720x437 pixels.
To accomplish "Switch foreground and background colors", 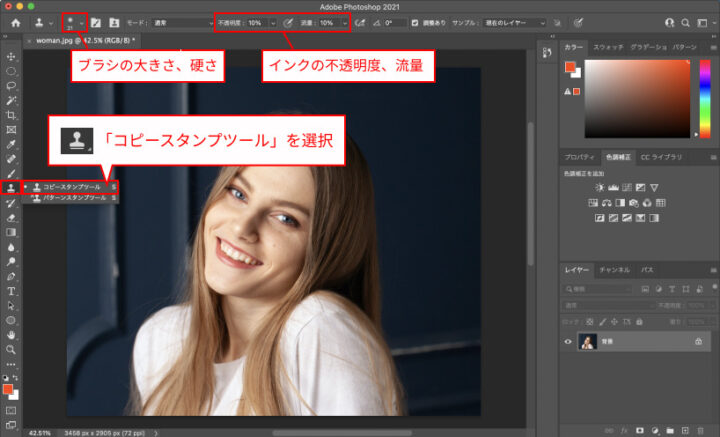I will [16, 377].
